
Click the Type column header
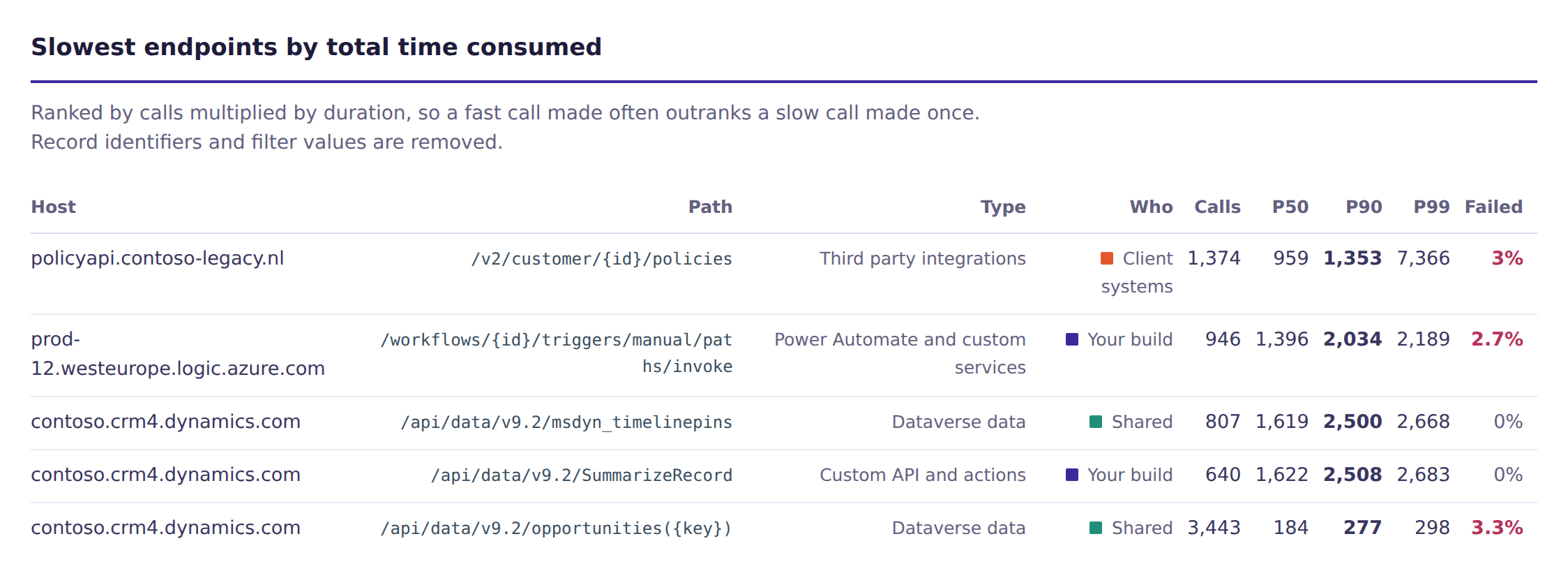point(1003,207)
